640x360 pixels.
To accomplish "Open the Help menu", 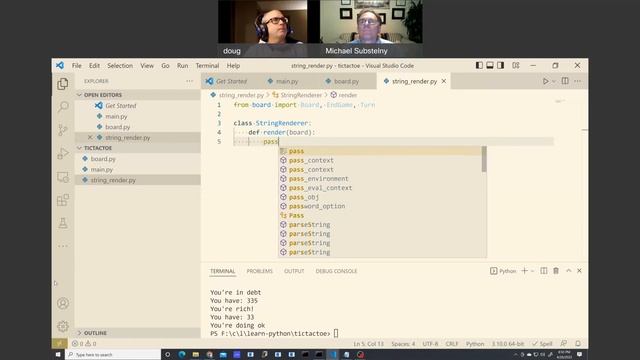I will pos(233,65).
